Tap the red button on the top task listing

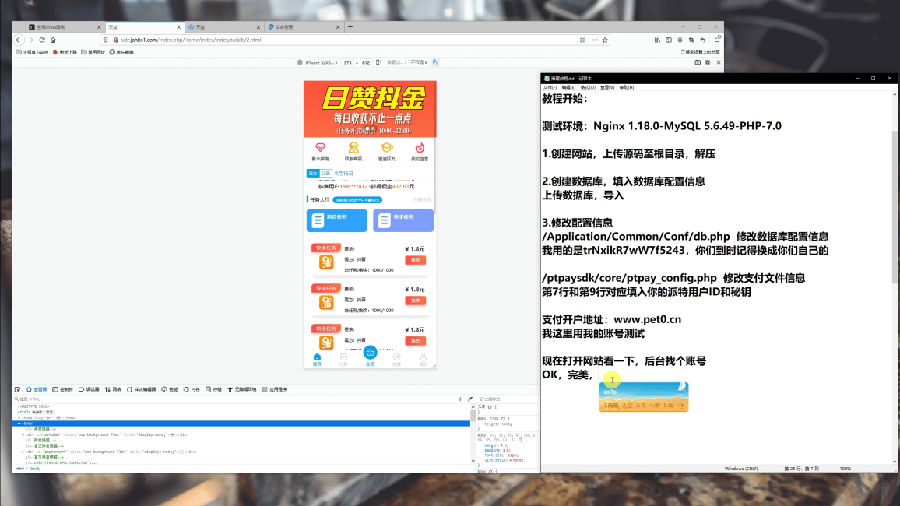(416, 260)
